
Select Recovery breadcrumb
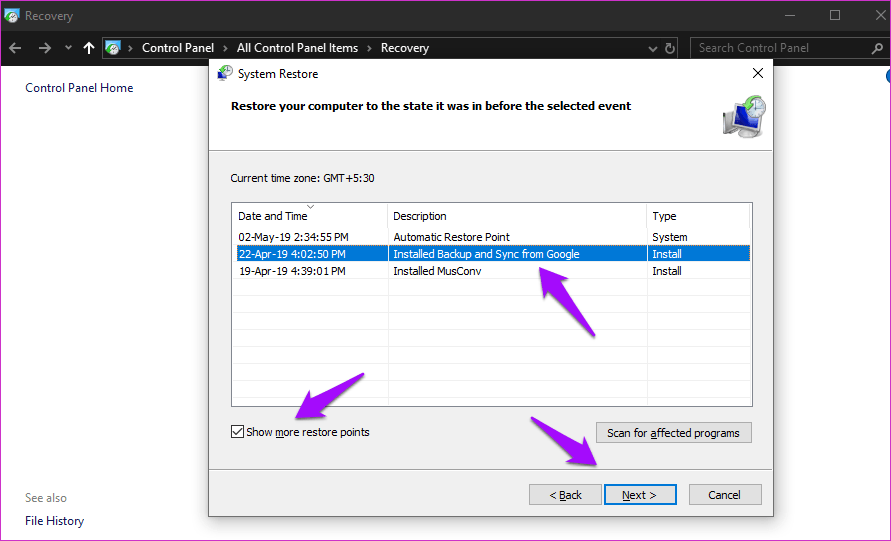[405, 48]
